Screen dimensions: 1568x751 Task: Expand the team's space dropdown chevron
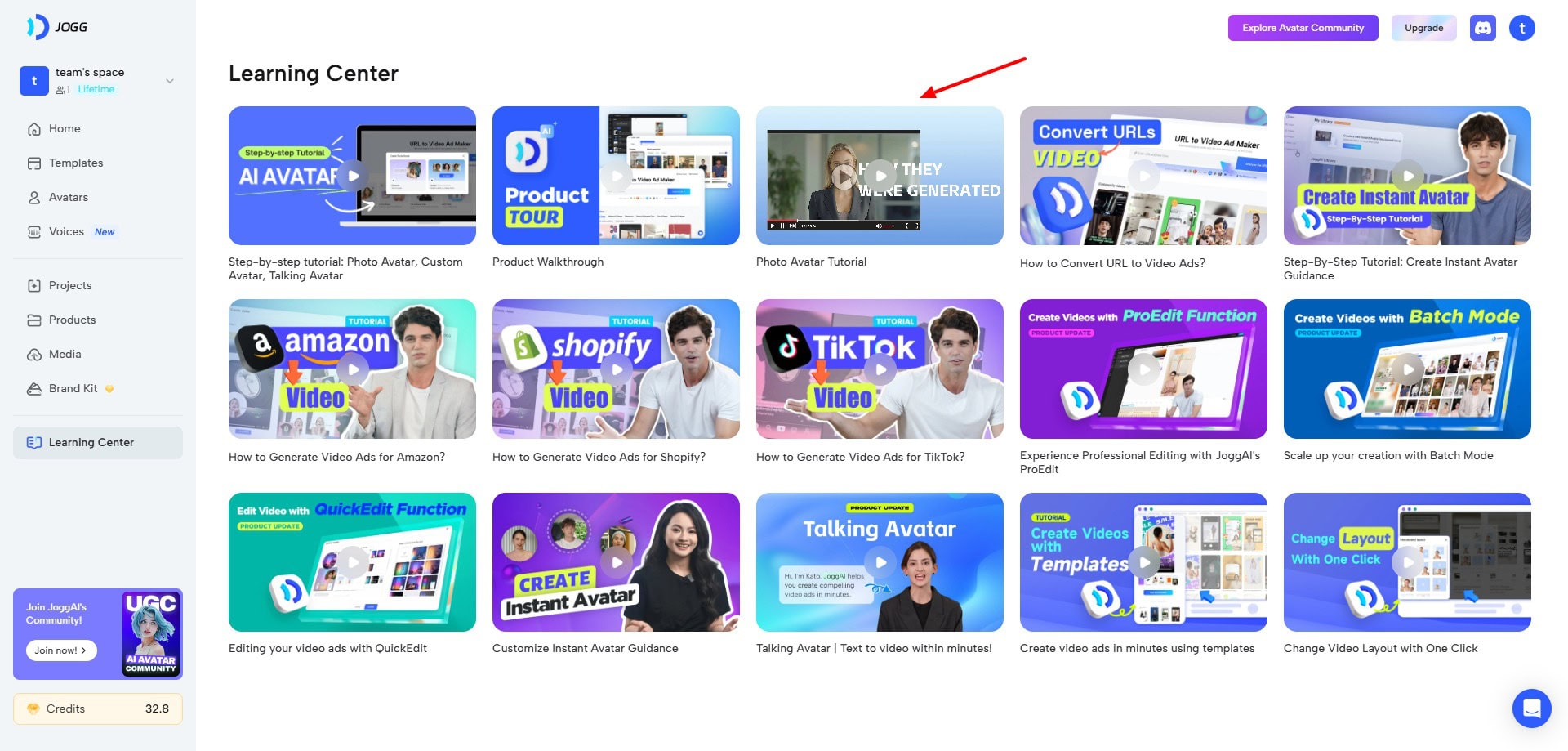[x=170, y=81]
